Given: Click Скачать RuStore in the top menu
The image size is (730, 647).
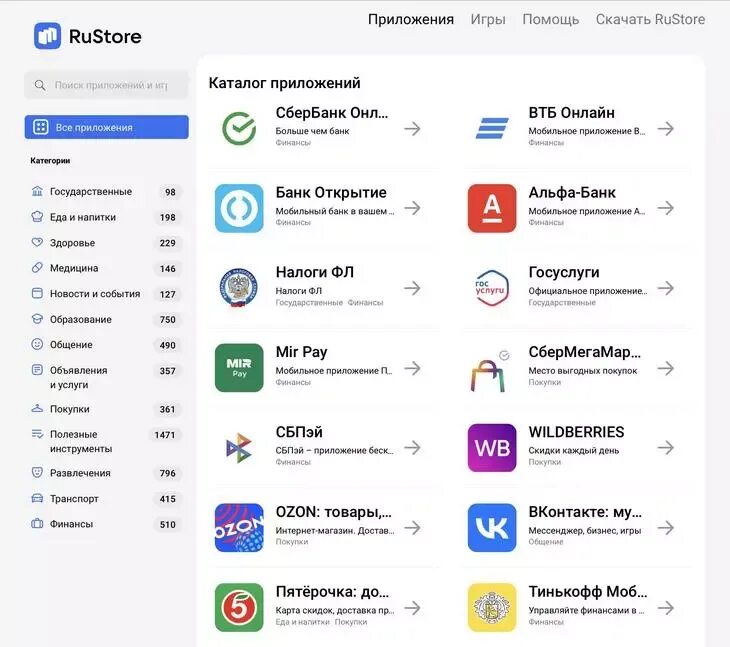Looking at the screenshot, I should (x=650, y=20).
